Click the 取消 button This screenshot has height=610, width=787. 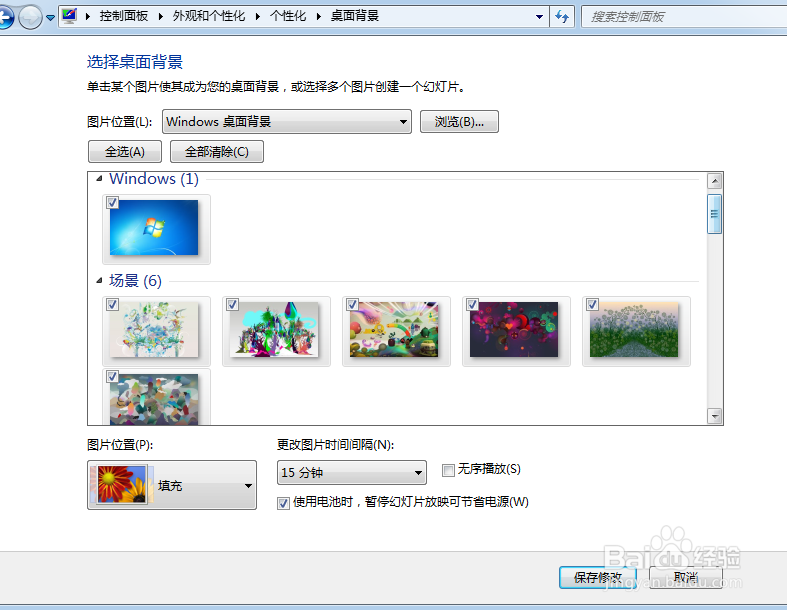[x=686, y=577]
